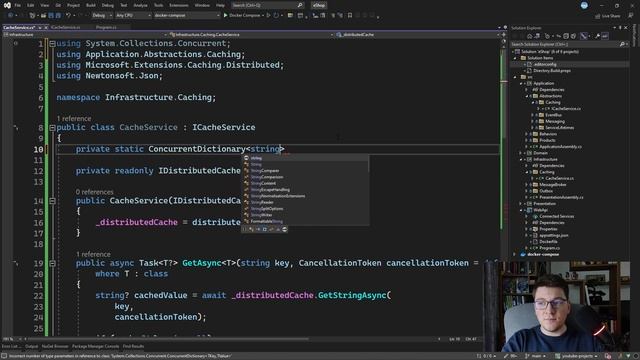Open the Edit menu
This screenshot has height=360, width=640.
point(31,5)
